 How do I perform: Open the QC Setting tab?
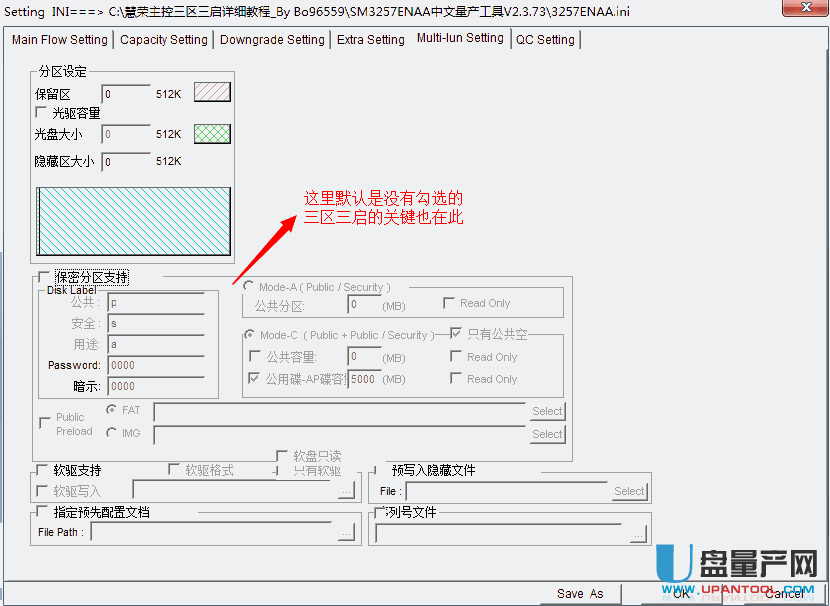tap(545, 40)
